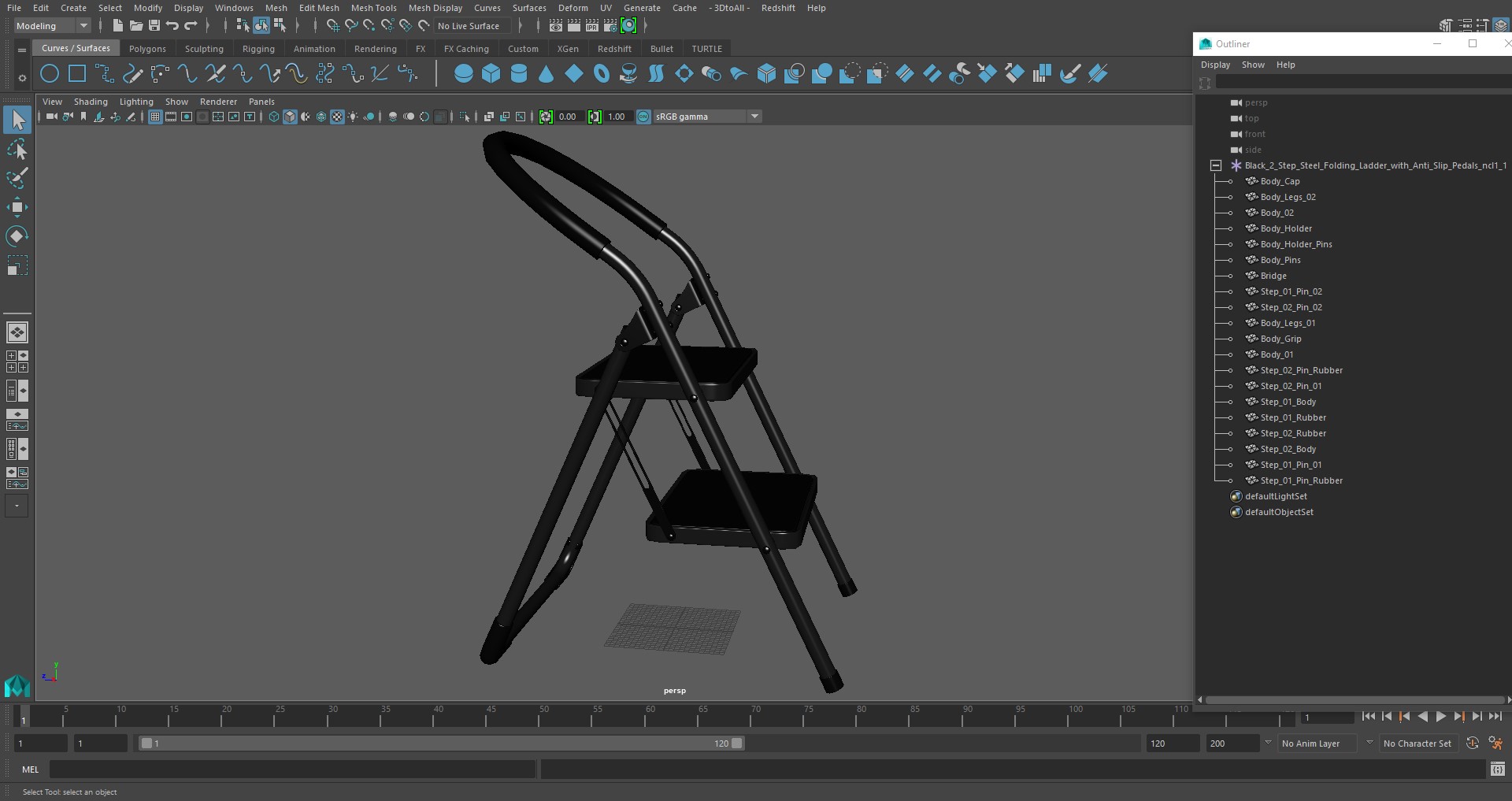Viewport: 1512px width, 801px height.
Task: Click the Save Scene icon
Action: [x=154, y=26]
